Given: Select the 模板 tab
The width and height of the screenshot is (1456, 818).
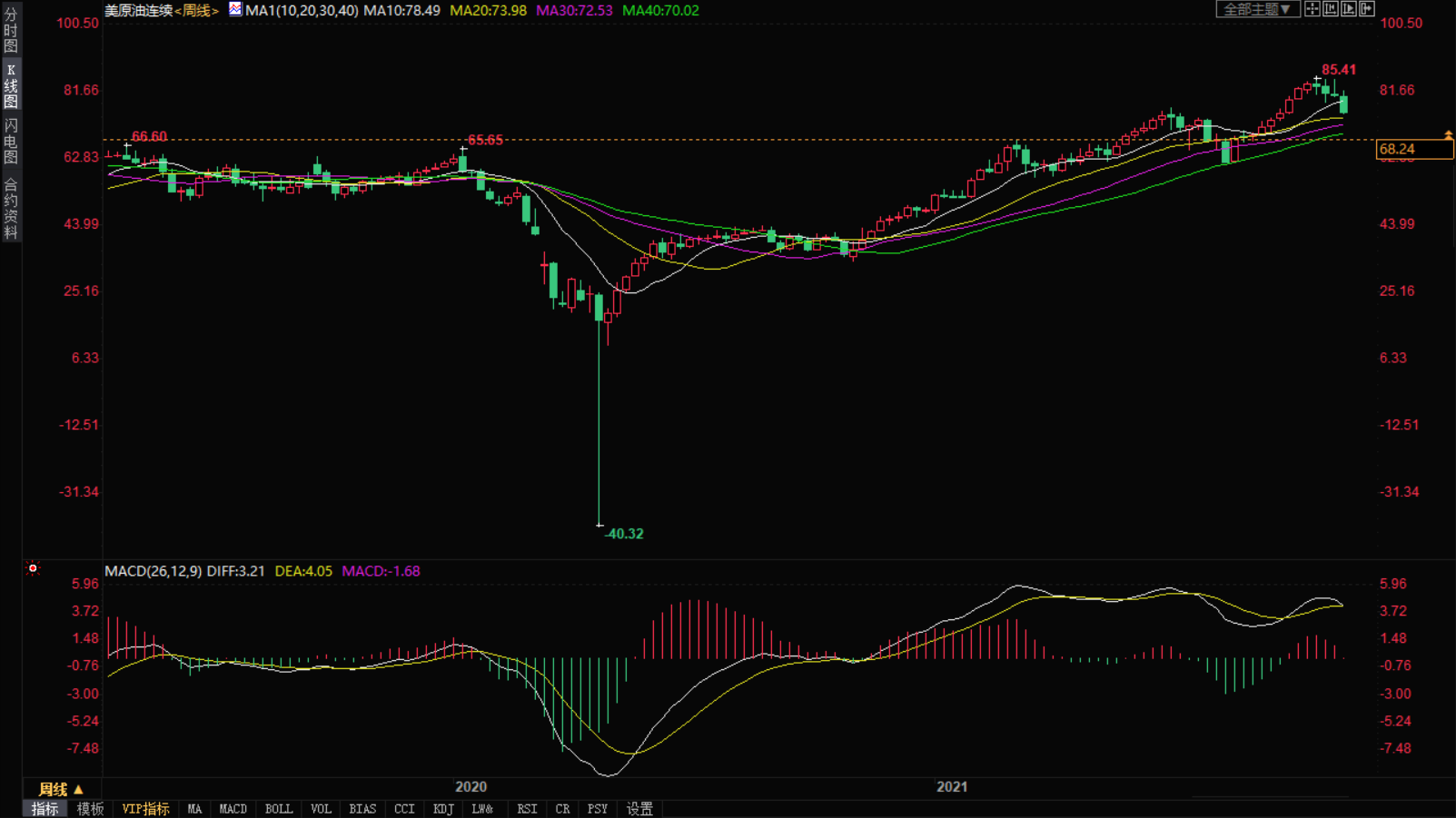Looking at the screenshot, I should coord(90,809).
